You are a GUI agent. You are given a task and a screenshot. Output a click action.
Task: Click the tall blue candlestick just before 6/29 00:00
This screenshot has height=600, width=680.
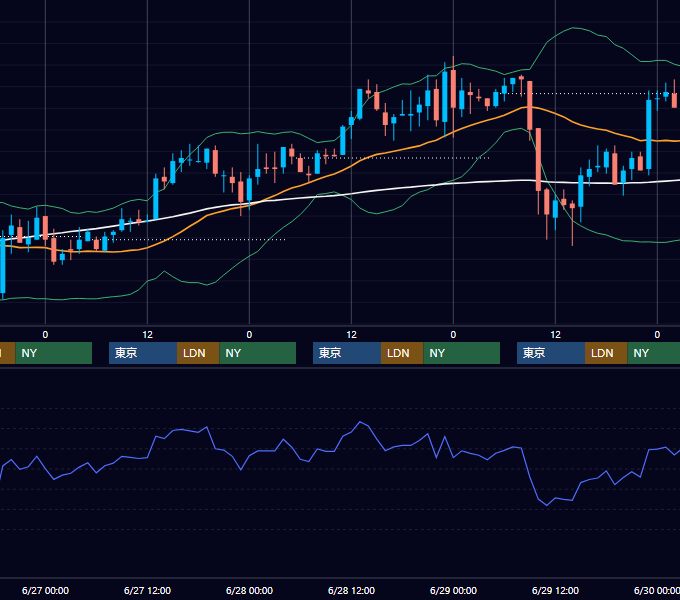(445, 96)
